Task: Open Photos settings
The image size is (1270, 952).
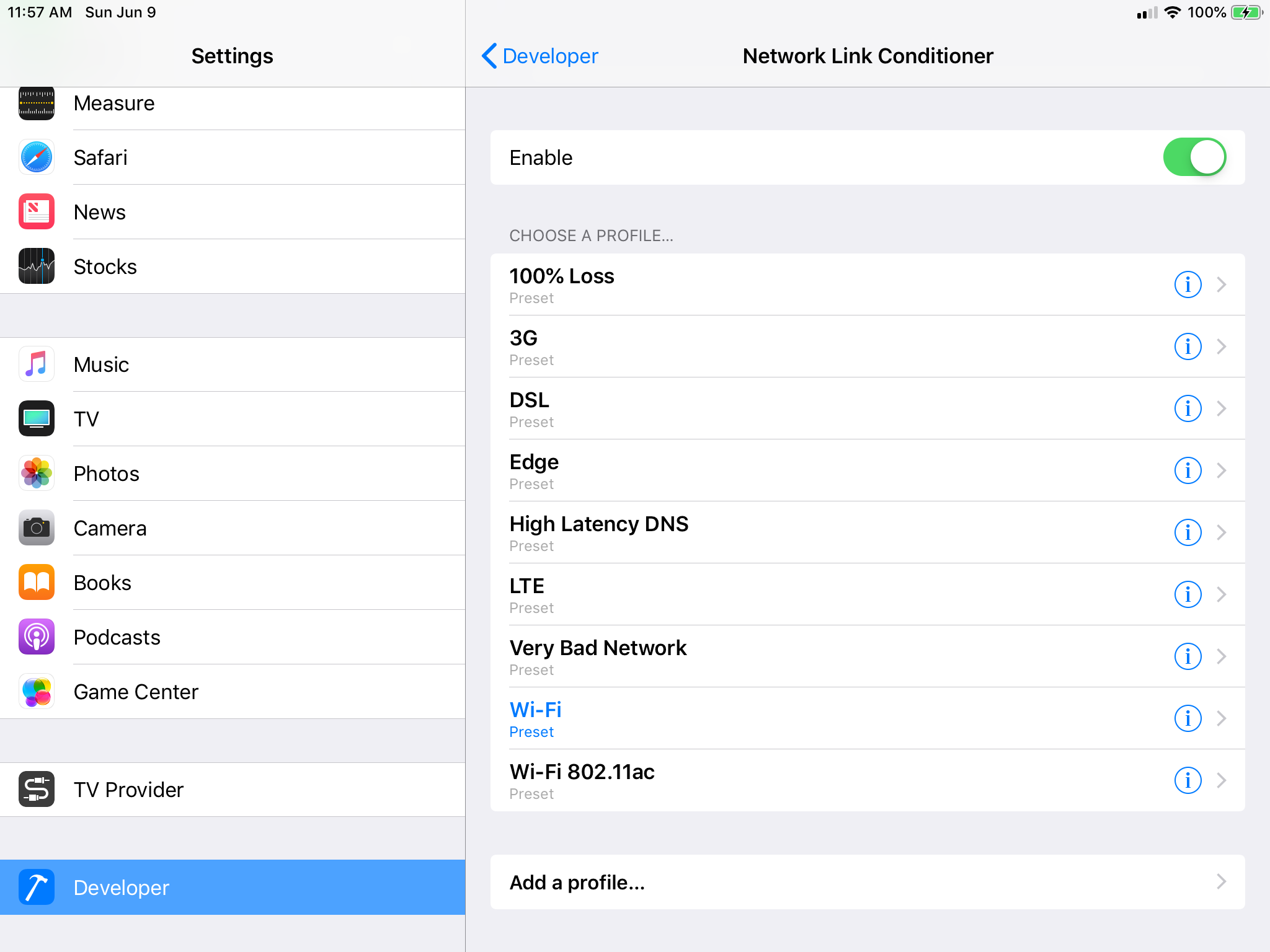Action: tap(233, 474)
